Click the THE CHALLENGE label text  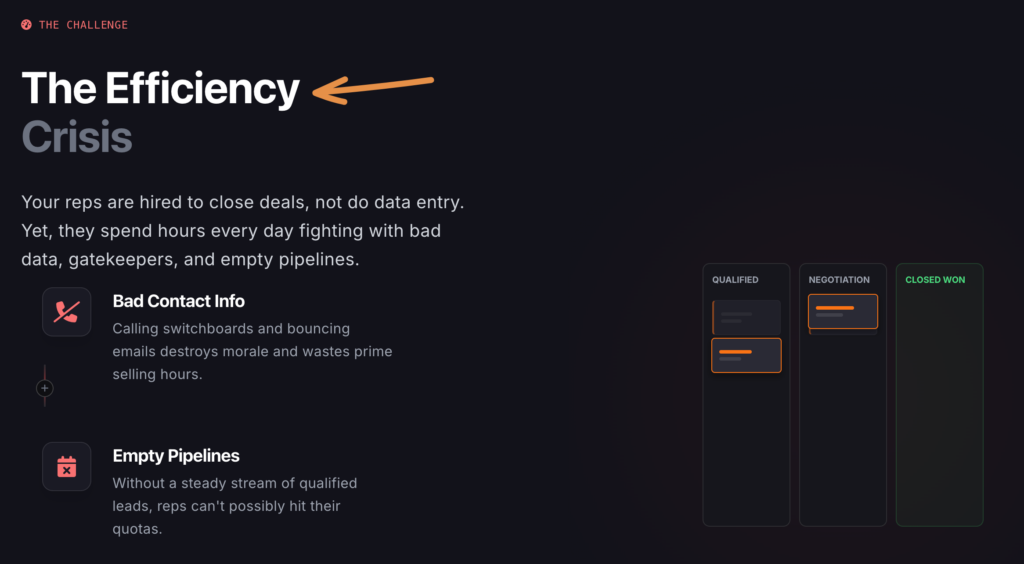tap(83, 25)
